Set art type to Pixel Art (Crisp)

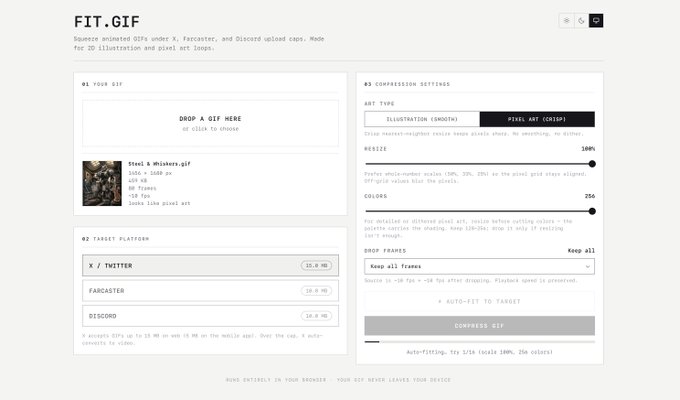537,119
